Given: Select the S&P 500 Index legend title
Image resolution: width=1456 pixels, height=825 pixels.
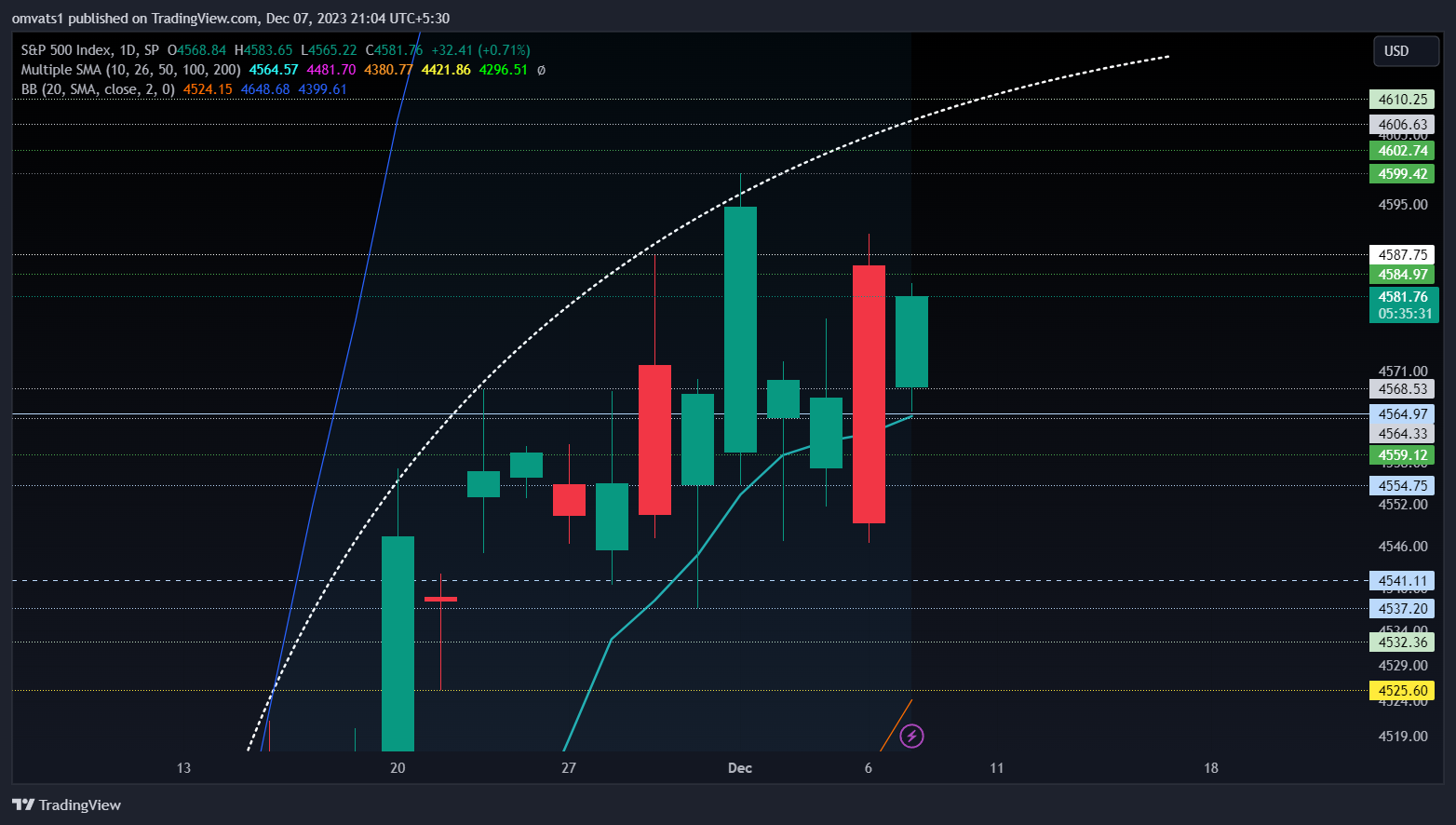Looking at the screenshot, I should [90, 50].
